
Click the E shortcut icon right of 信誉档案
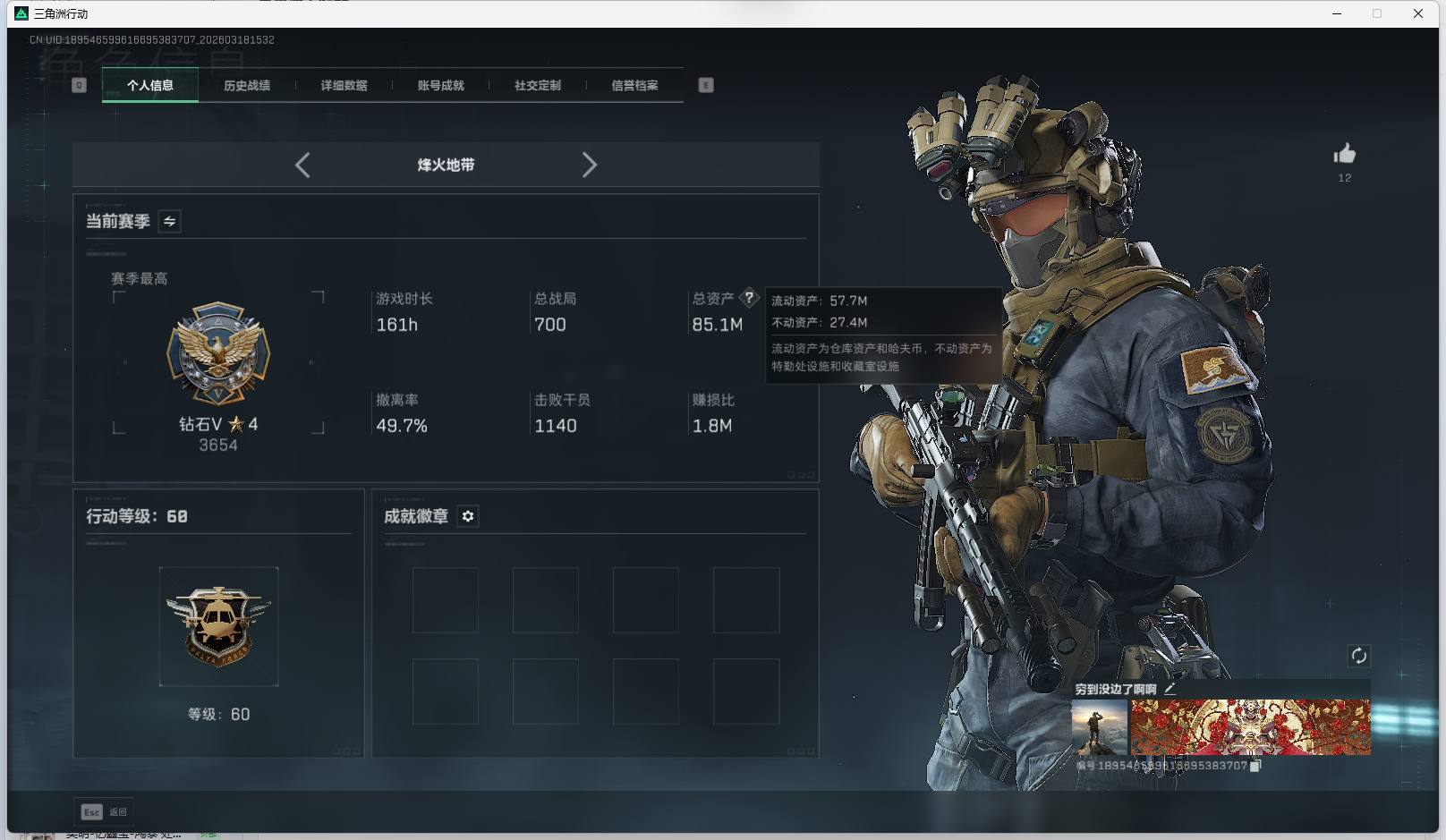pyautogui.click(x=706, y=85)
